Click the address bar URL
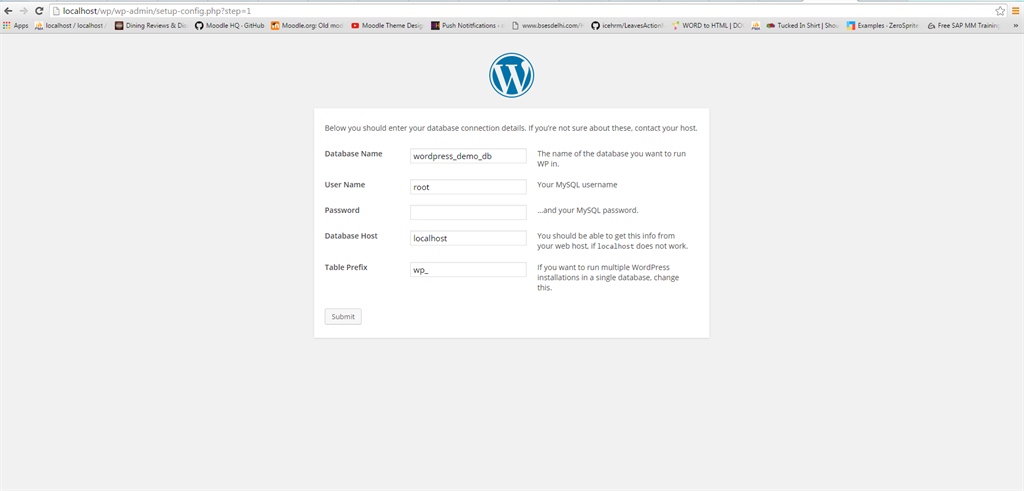 pyautogui.click(x=157, y=11)
